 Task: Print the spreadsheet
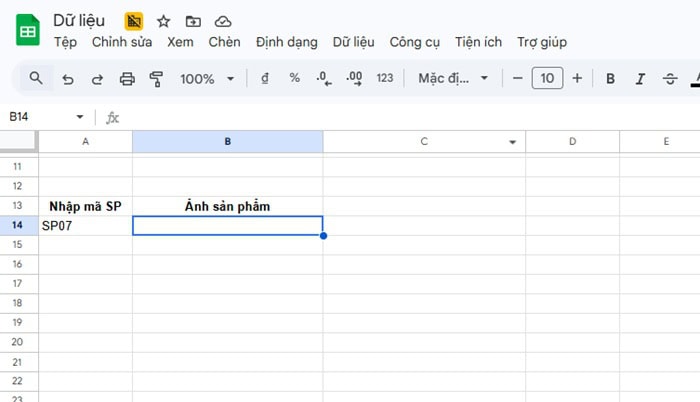(127, 78)
